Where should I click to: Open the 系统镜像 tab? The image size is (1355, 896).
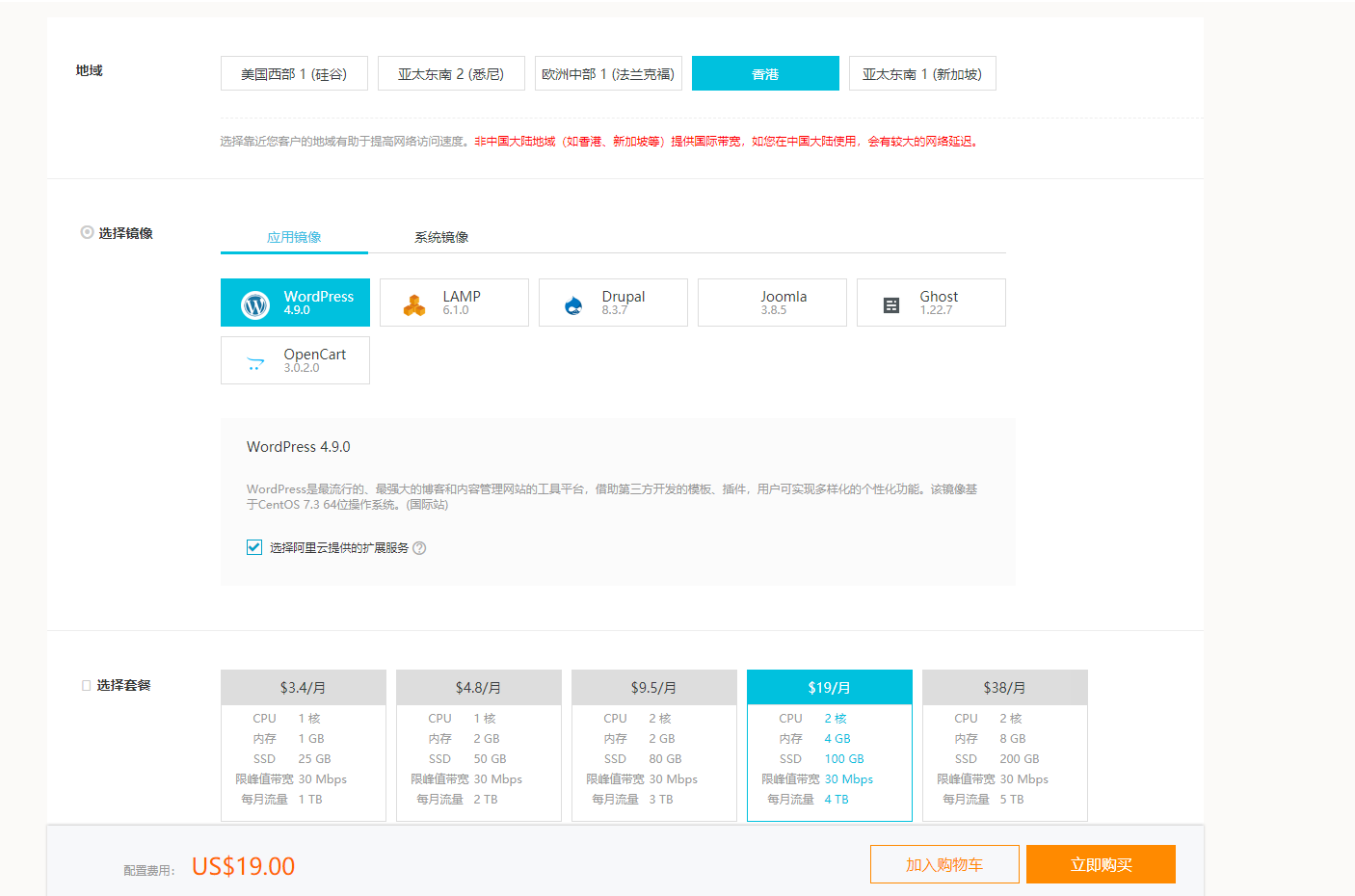pyautogui.click(x=441, y=237)
